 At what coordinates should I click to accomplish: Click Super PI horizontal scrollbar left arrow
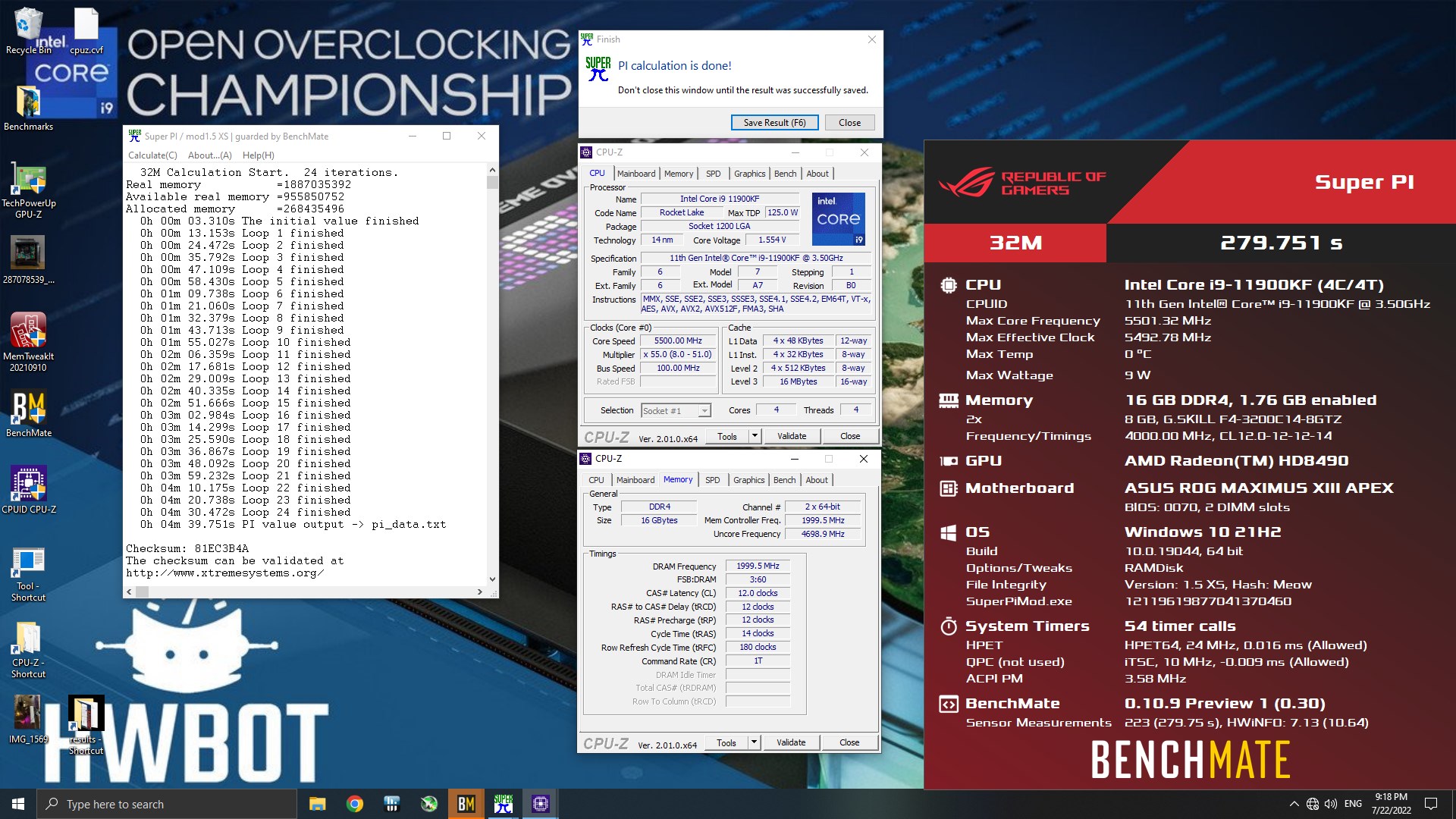[x=129, y=591]
